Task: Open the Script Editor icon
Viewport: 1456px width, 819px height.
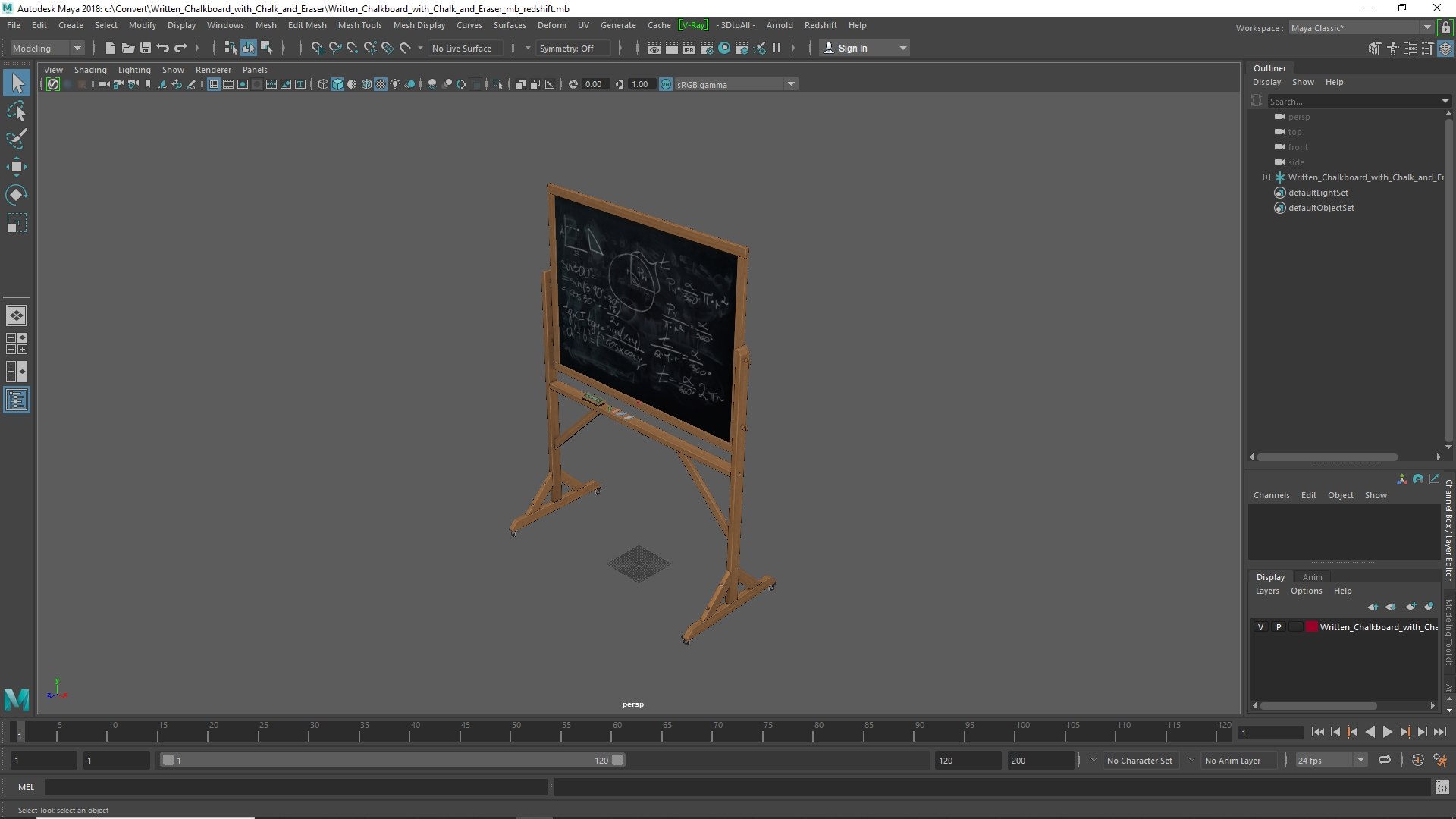Action: pos(1442,787)
